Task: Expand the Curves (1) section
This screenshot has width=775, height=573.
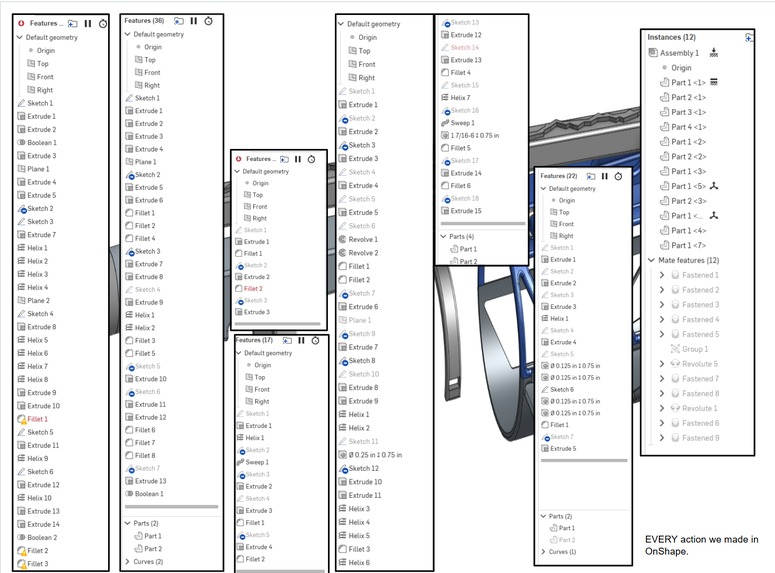Action: [543, 552]
